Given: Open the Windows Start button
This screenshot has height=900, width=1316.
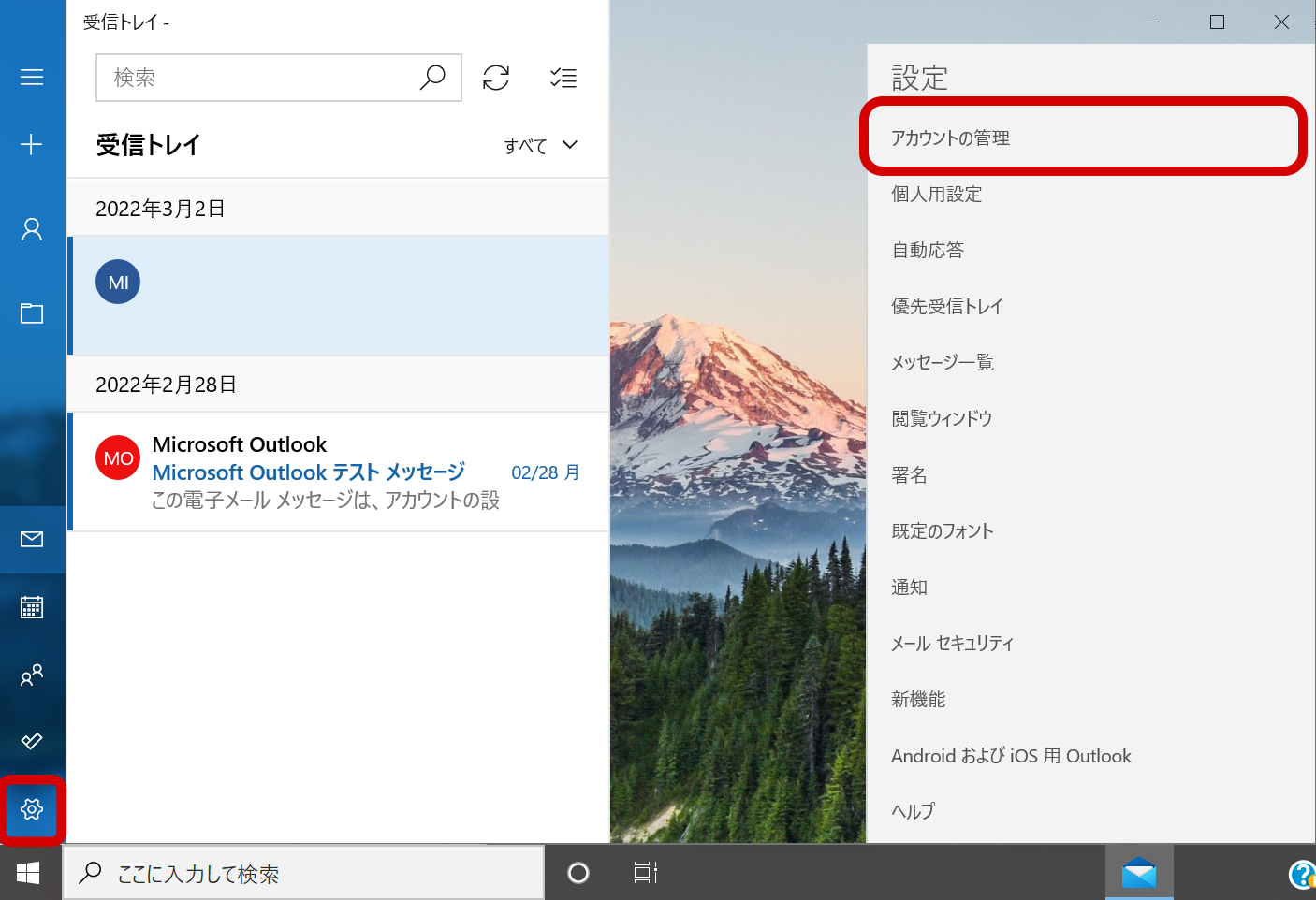Looking at the screenshot, I should click(x=28, y=873).
